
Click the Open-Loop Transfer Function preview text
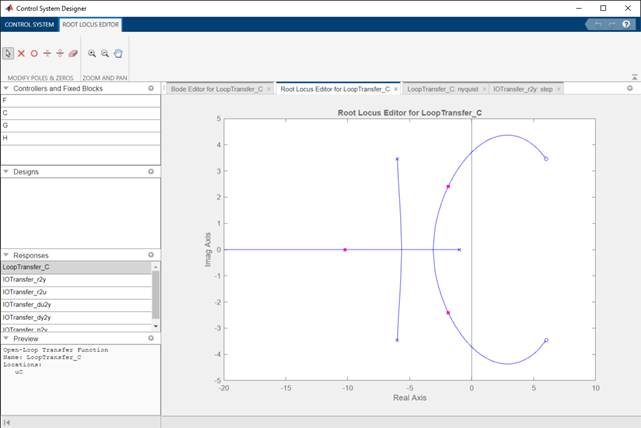click(56, 350)
